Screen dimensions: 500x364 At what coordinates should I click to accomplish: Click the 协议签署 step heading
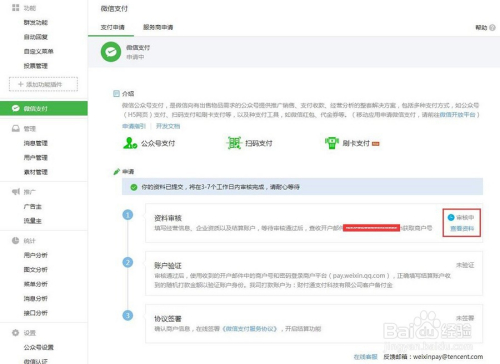168,319
